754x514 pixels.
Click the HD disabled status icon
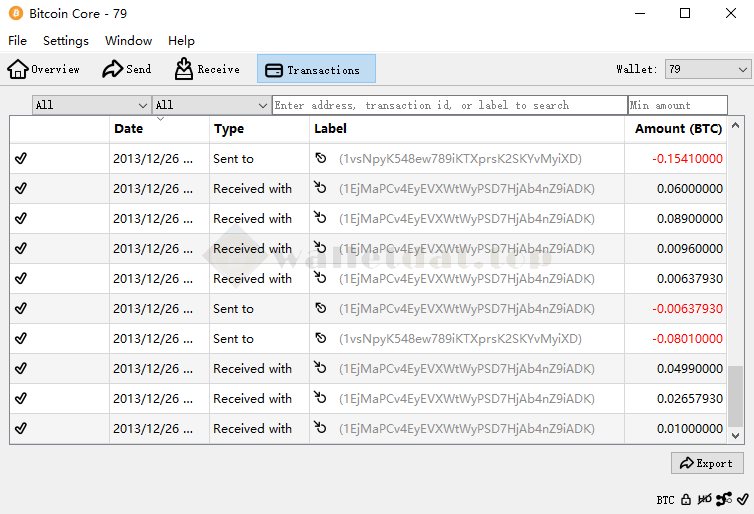pos(705,499)
